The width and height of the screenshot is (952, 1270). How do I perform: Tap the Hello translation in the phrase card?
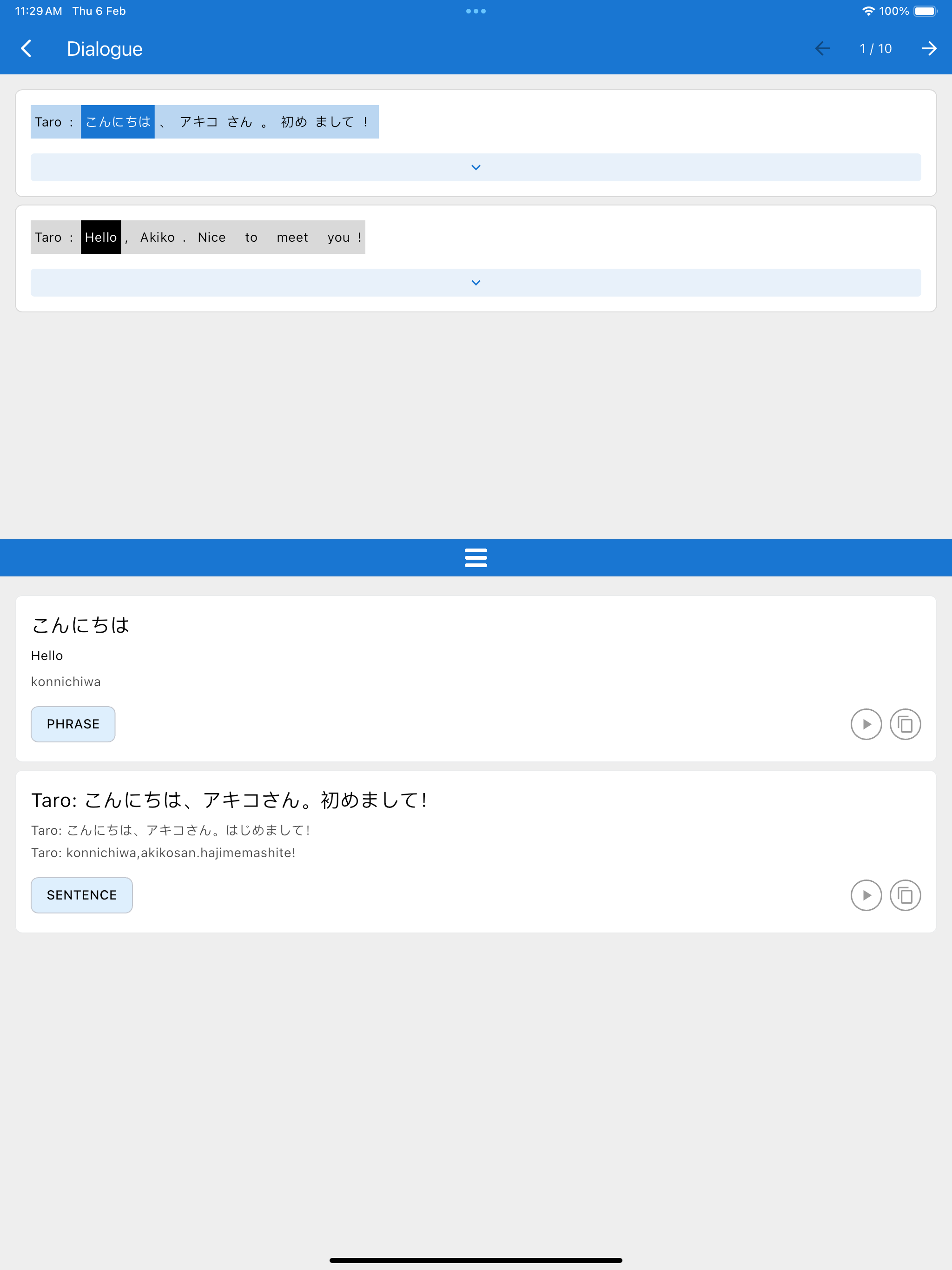[x=47, y=655]
